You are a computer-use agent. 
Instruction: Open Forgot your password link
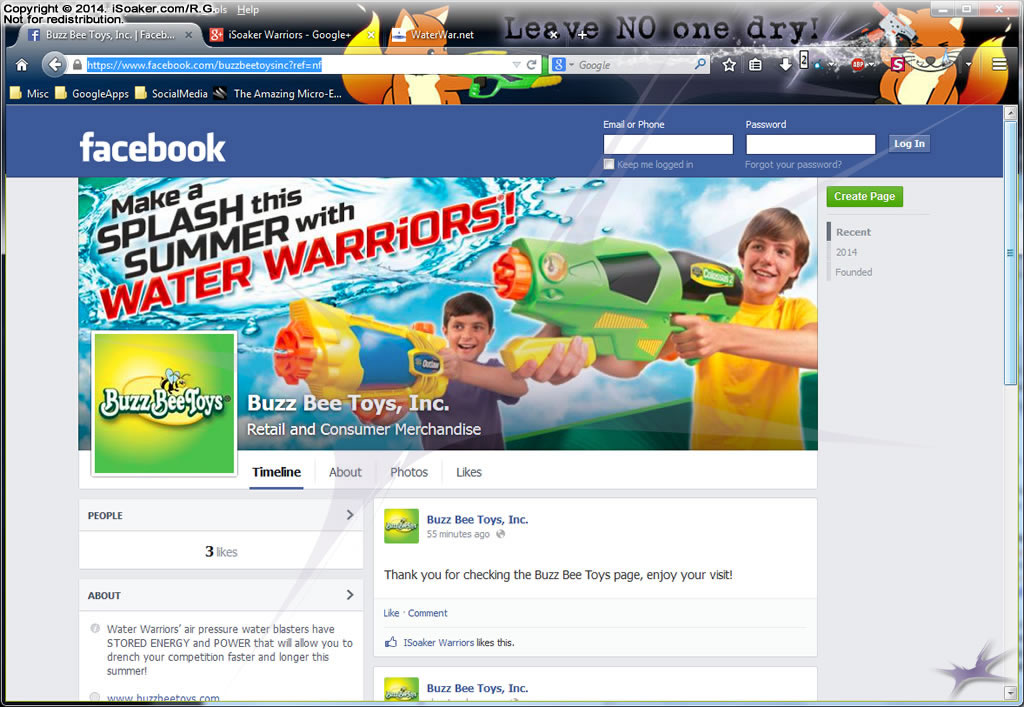[793, 165]
